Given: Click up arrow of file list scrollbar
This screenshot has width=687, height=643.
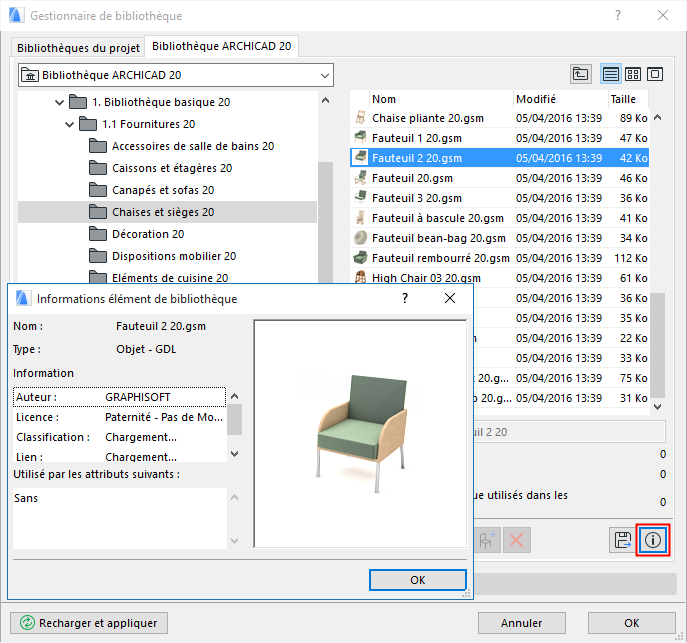Looking at the screenshot, I should (x=657, y=117).
